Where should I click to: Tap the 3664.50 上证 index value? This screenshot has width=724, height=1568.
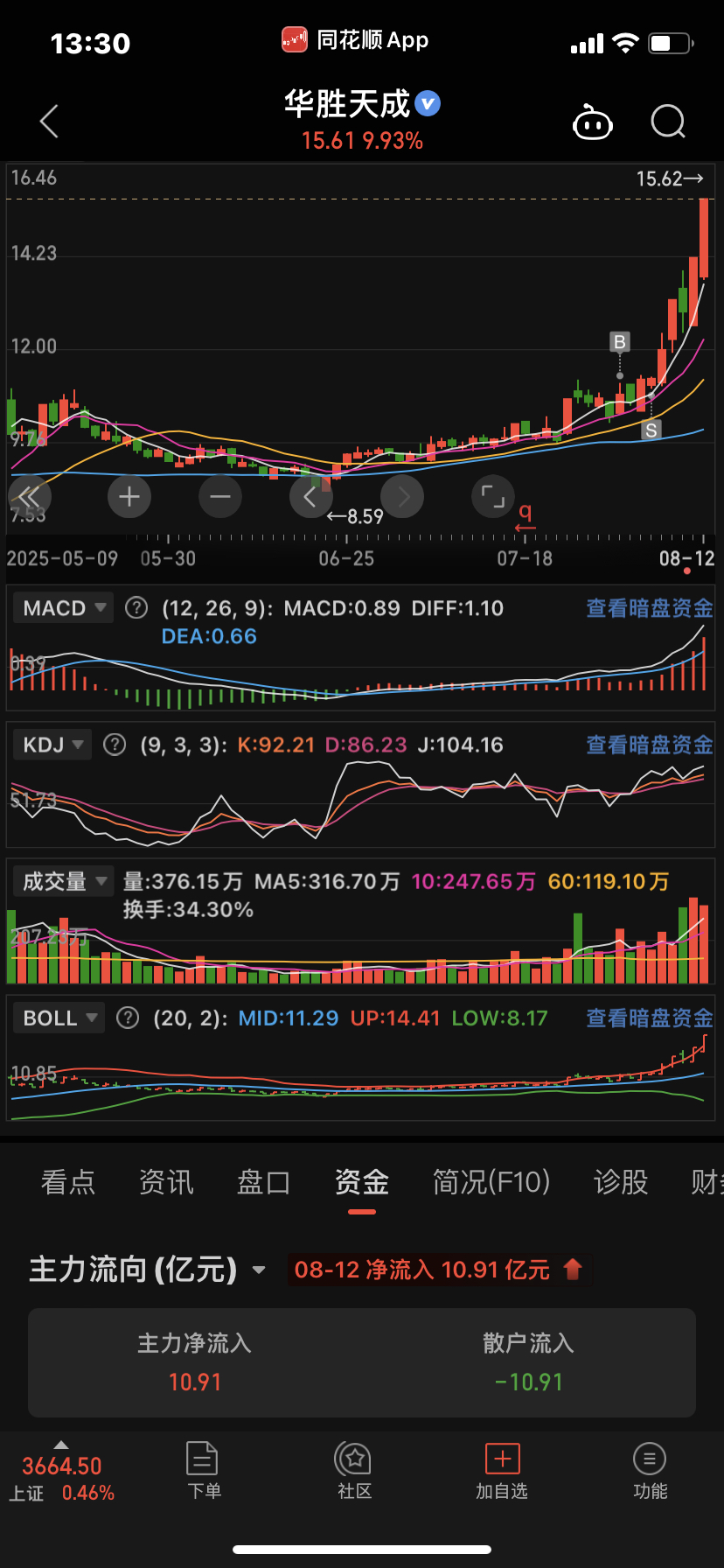(62, 1466)
